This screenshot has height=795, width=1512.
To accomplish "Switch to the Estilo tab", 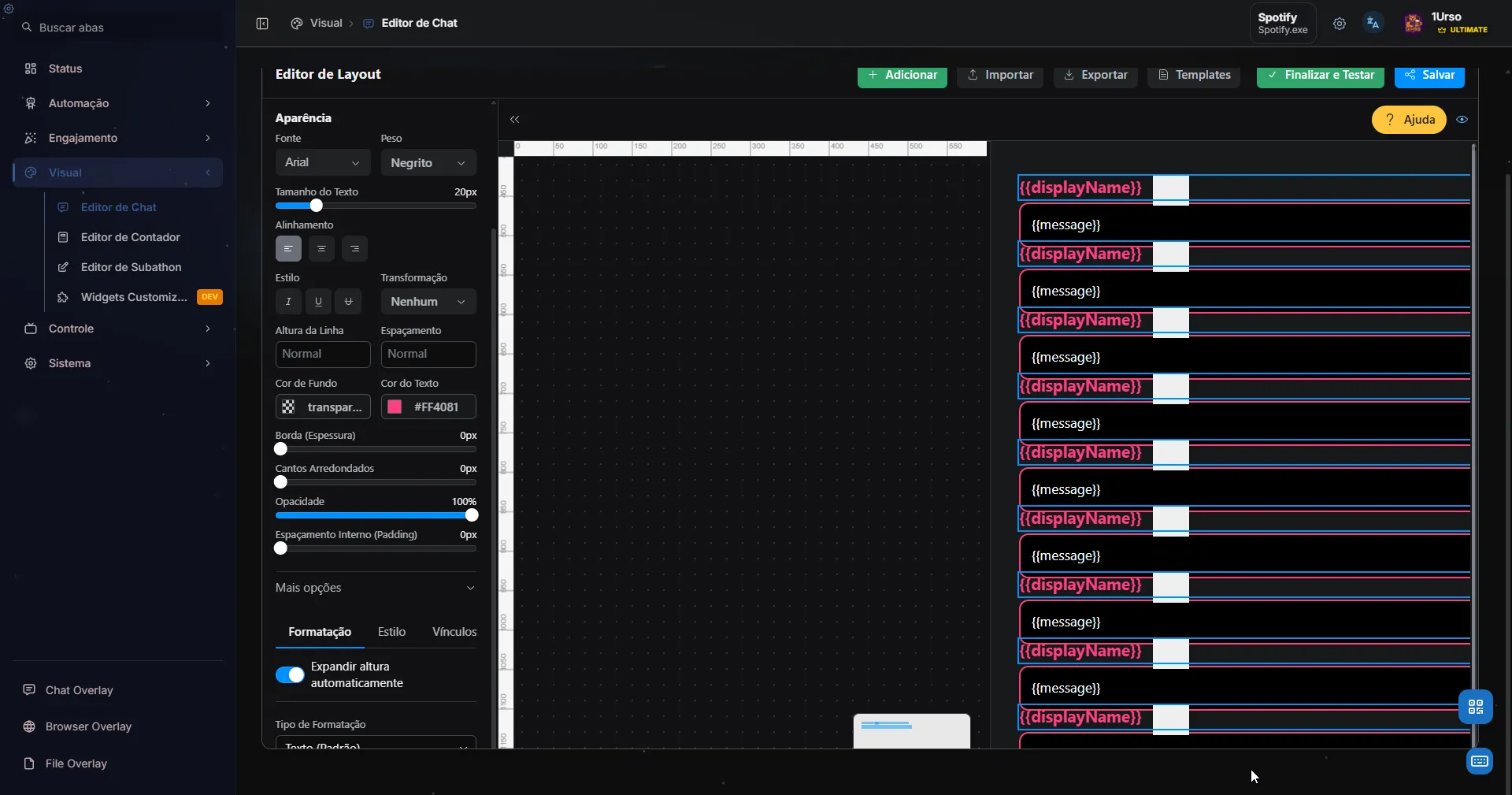I will pos(392,632).
